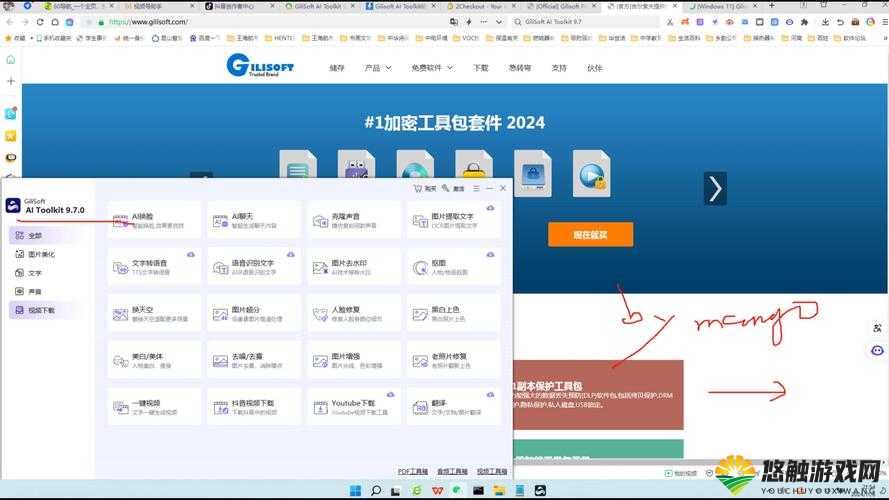The height and width of the screenshot is (500, 889).
Task: Open the browser extensions puzzle icon
Action: click(804, 22)
